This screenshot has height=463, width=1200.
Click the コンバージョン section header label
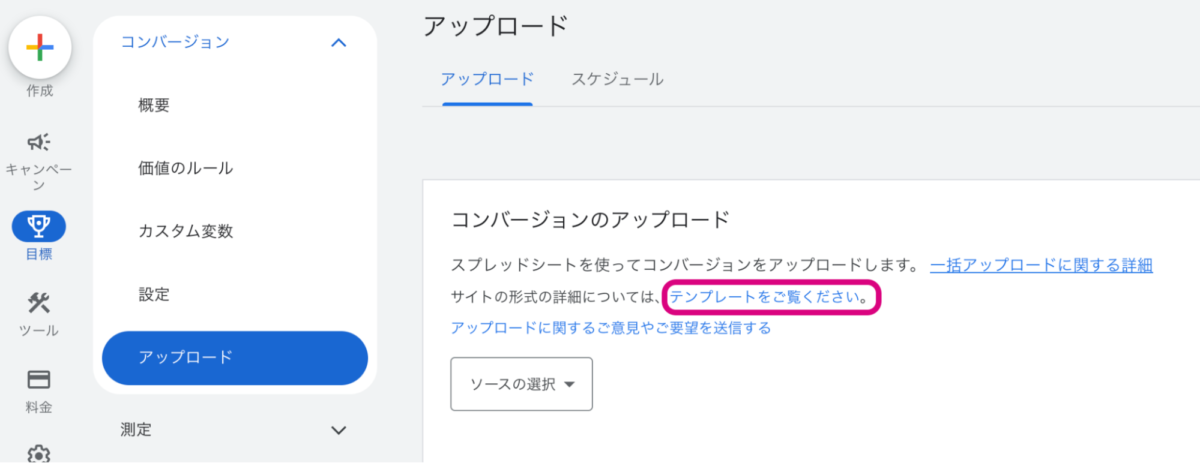tap(175, 42)
